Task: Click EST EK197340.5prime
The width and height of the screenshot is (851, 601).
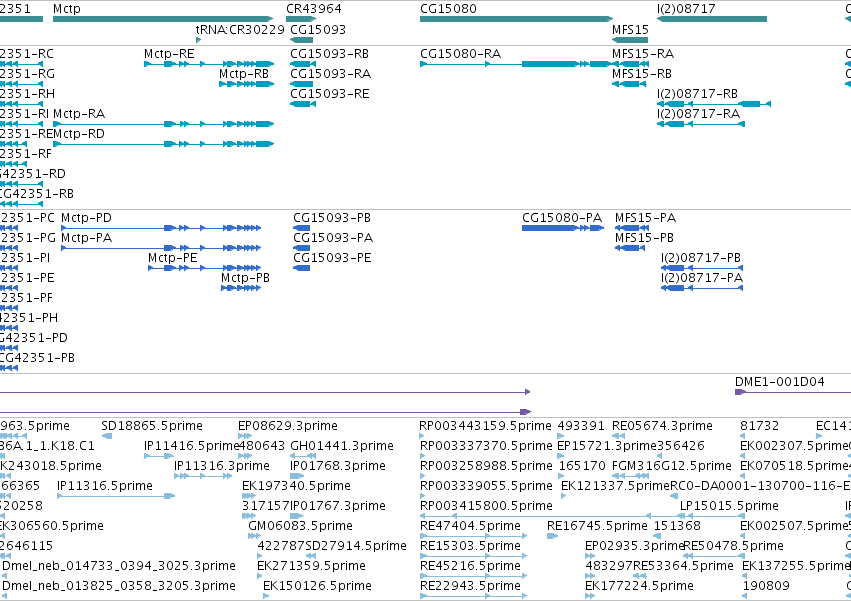Action: pyautogui.click(x=296, y=486)
